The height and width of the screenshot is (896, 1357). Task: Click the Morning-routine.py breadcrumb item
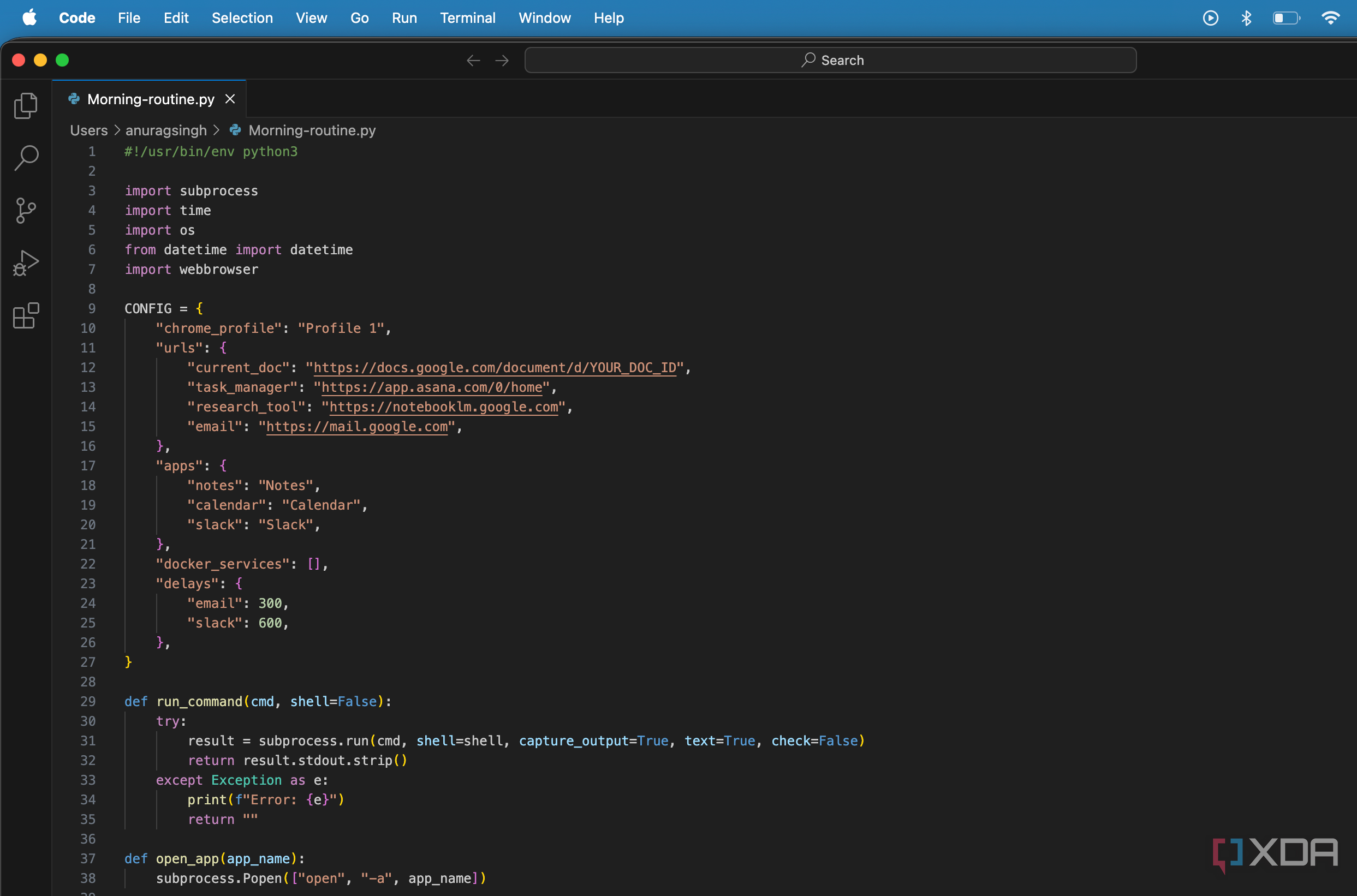[x=312, y=130]
